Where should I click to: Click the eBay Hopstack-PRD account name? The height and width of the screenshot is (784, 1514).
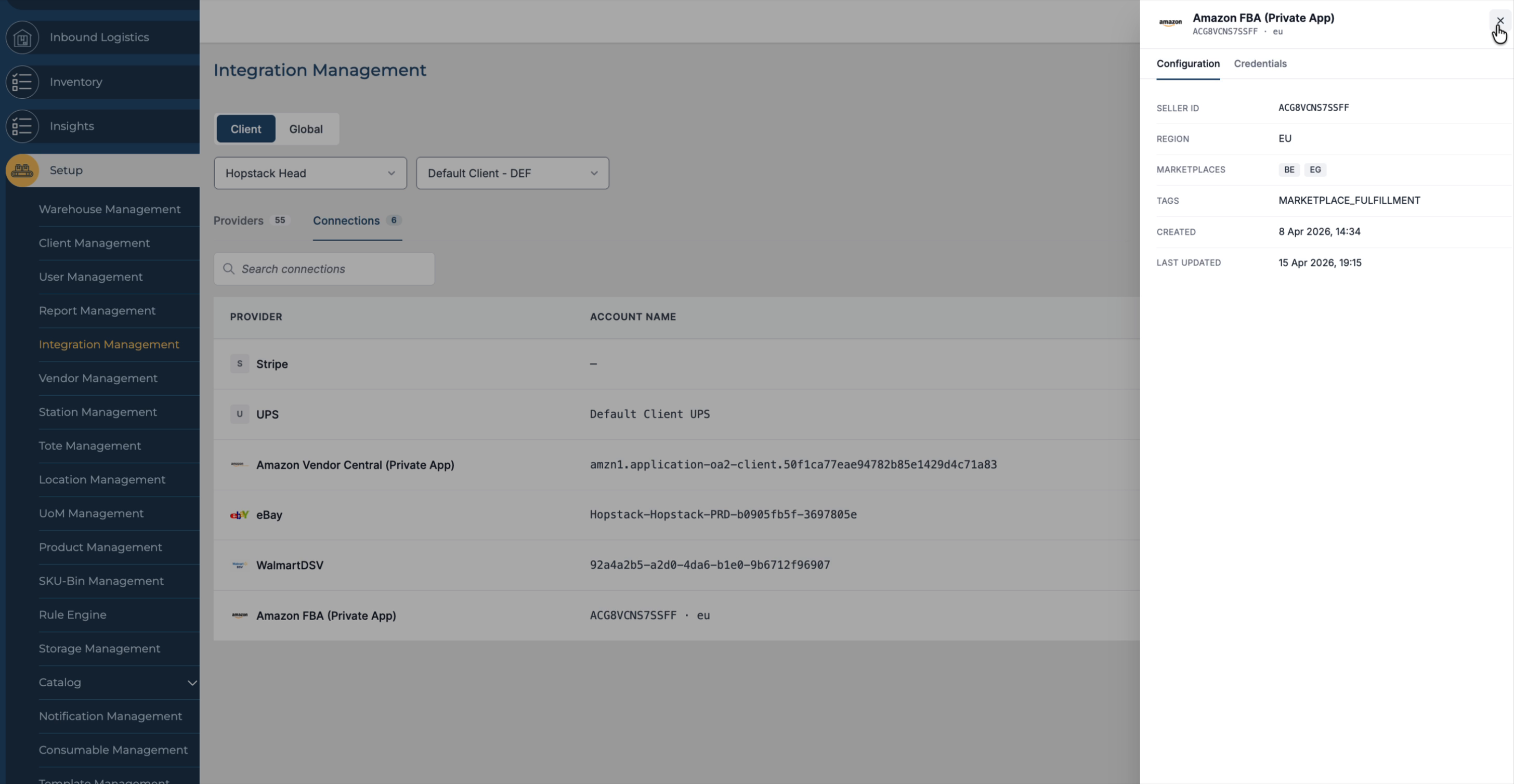pyautogui.click(x=723, y=515)
